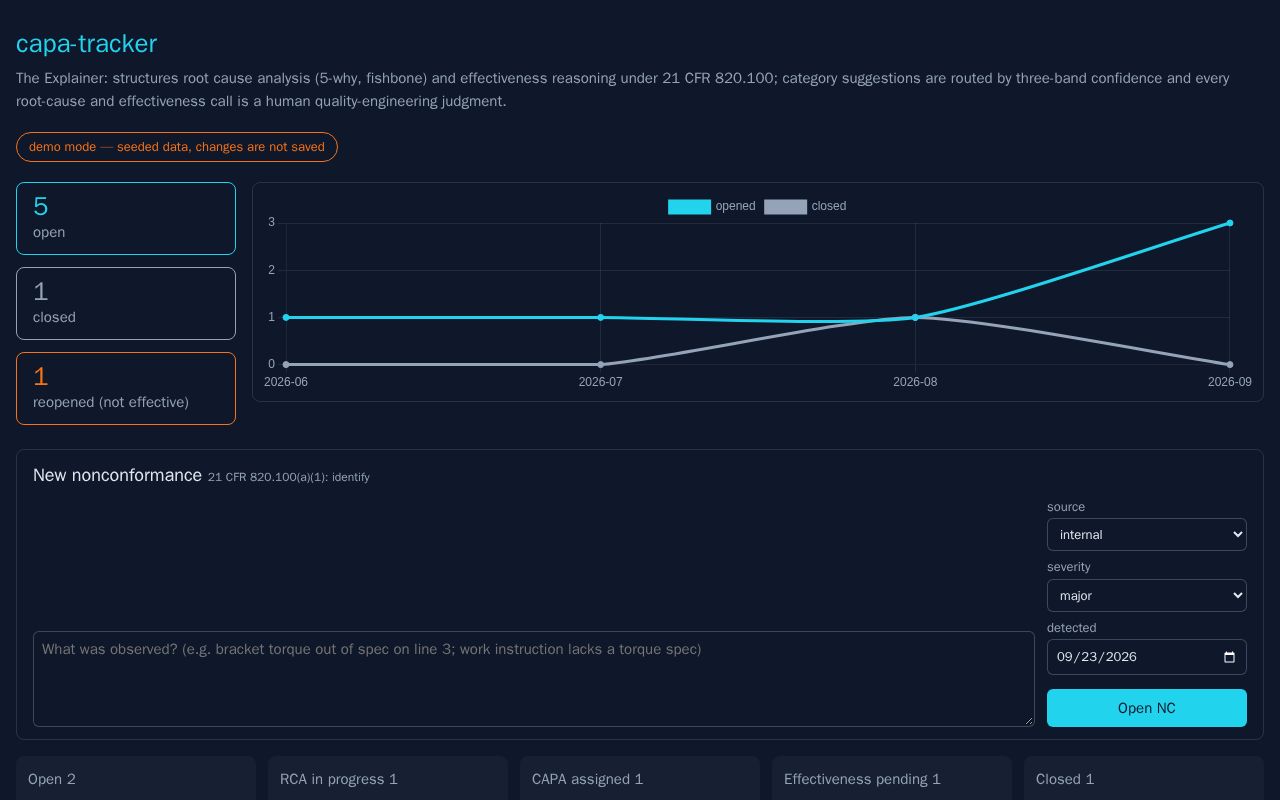Screen dimensions: 1280x800
Task: Click the capa-tracker title
Action: click(x=87, y=44)
